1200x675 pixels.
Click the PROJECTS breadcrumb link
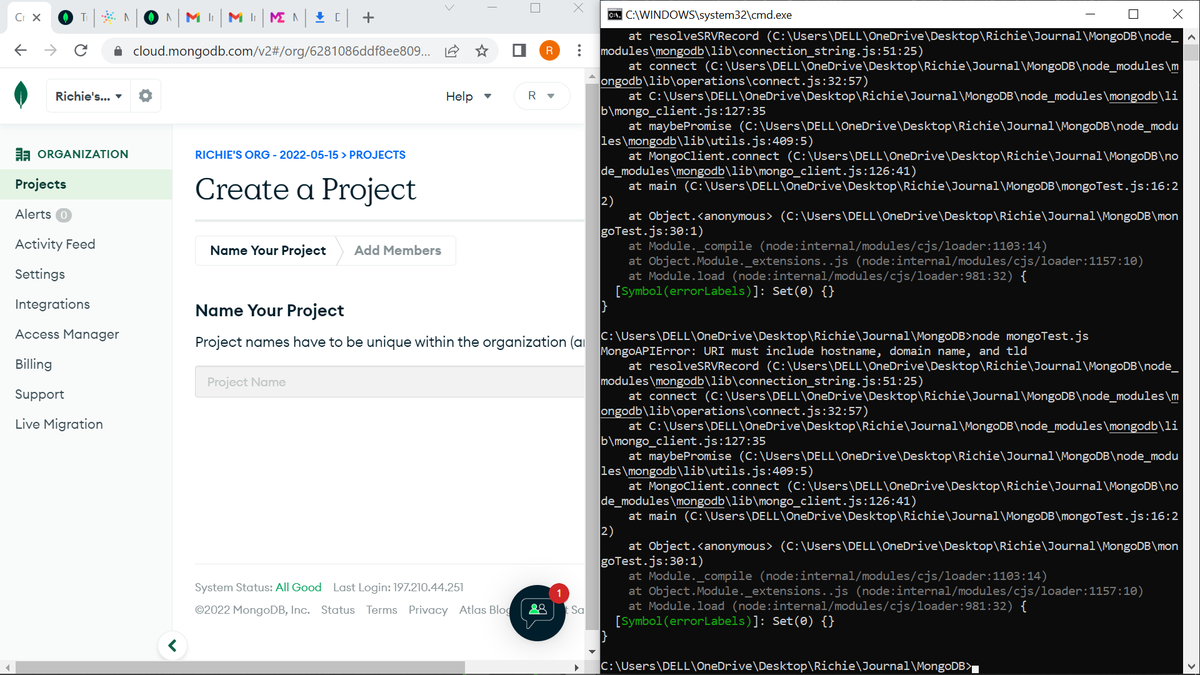coord(377,155)
